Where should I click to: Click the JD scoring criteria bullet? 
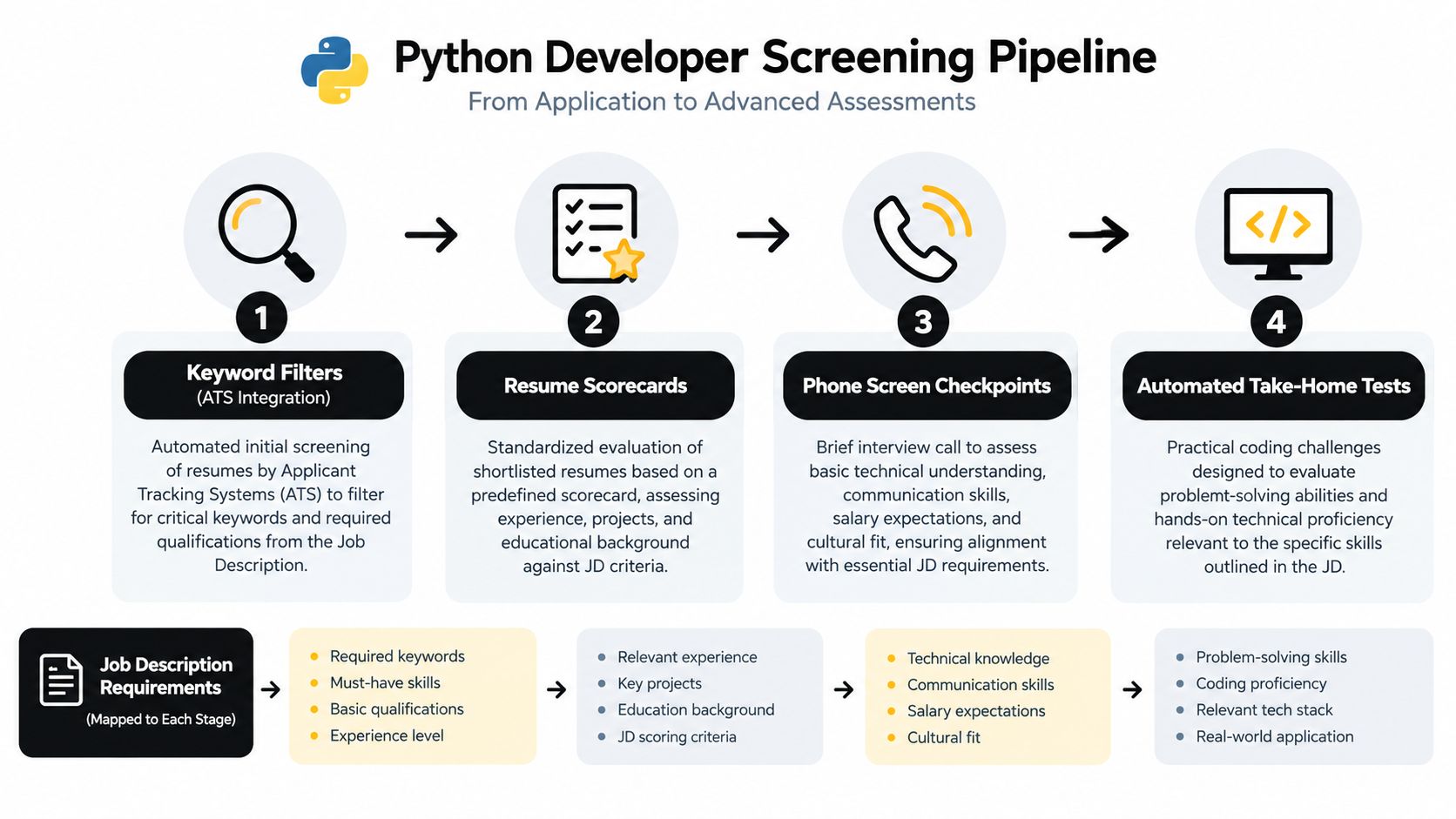tap(667, 736)
